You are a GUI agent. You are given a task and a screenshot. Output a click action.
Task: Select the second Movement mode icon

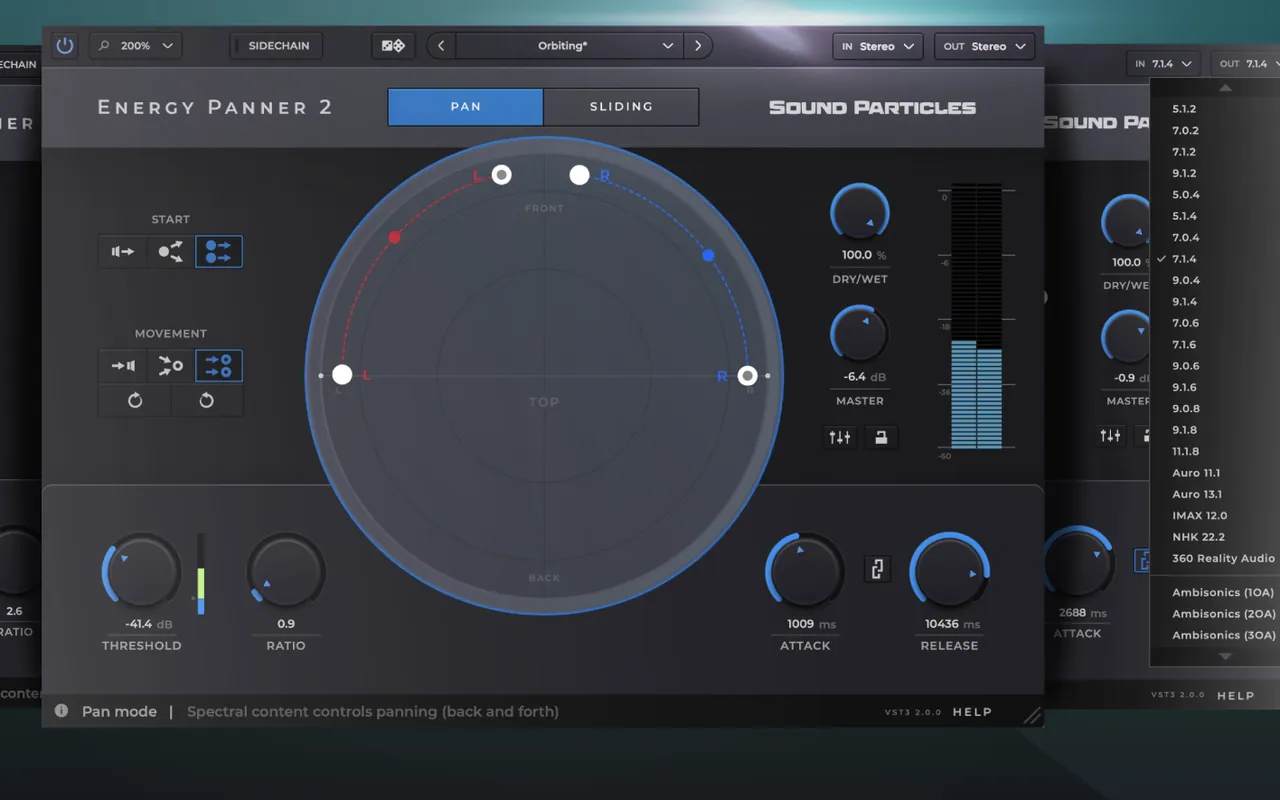[x=171, y=366]
